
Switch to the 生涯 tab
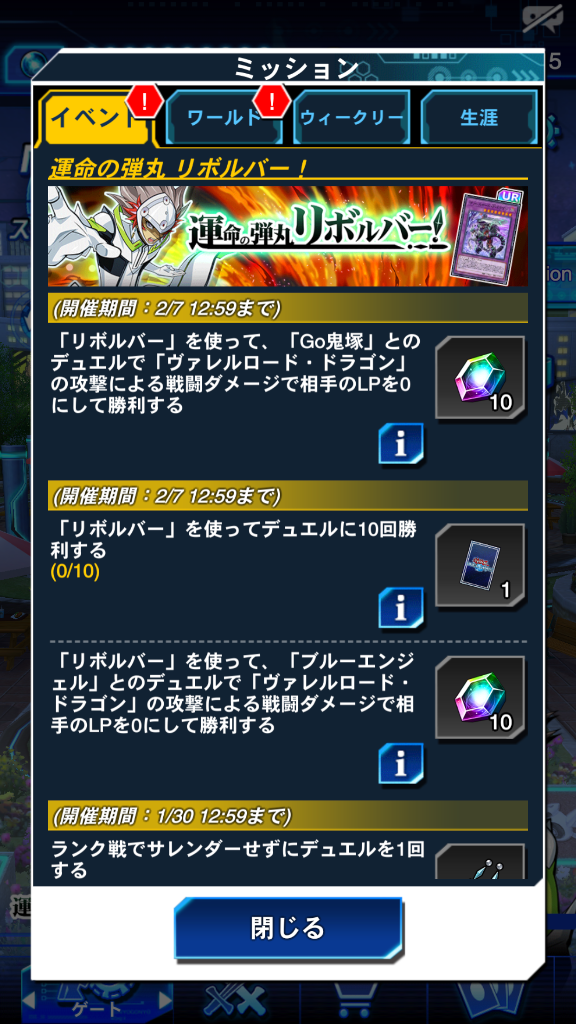(479, 118)
